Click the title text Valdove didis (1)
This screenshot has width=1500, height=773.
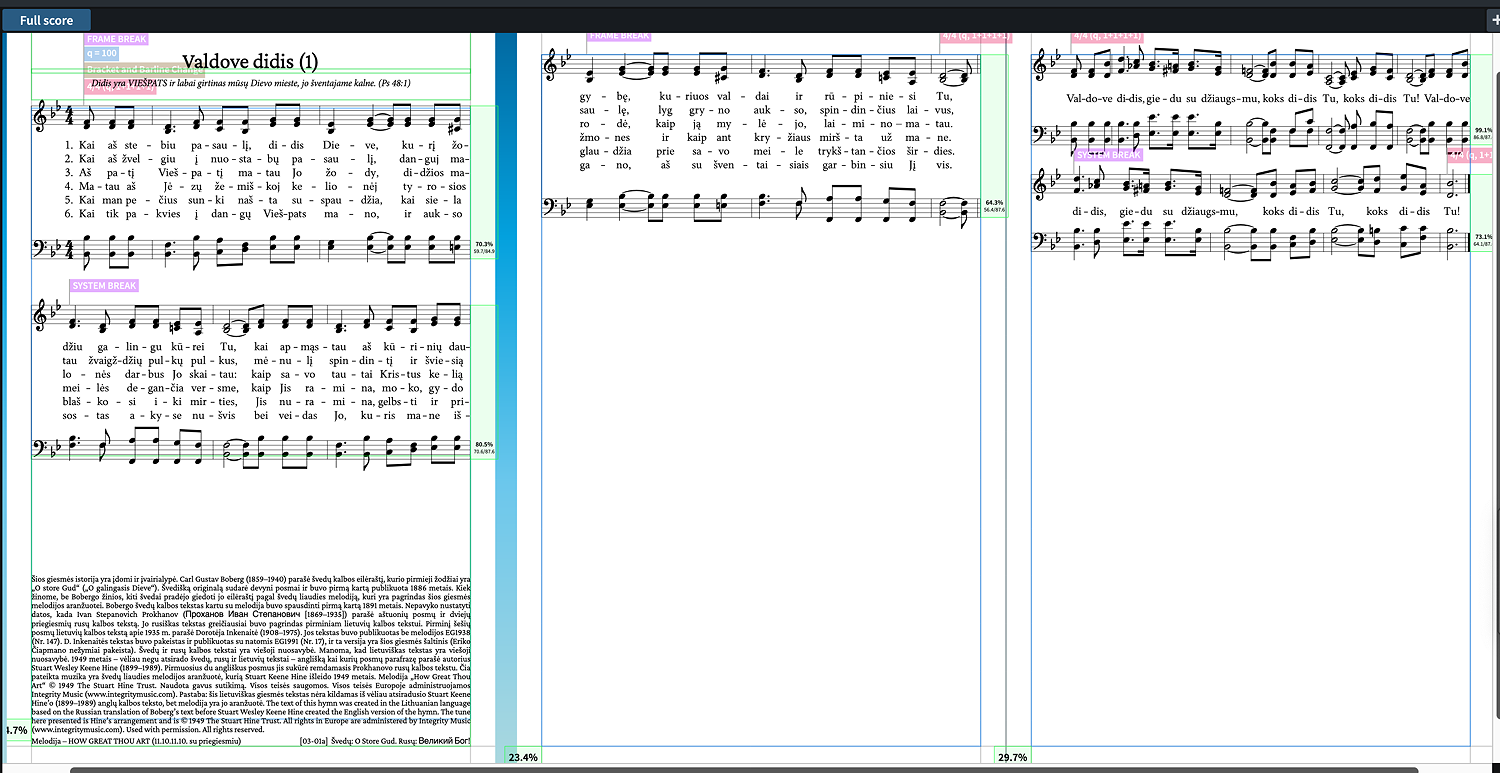click(251, 62)
